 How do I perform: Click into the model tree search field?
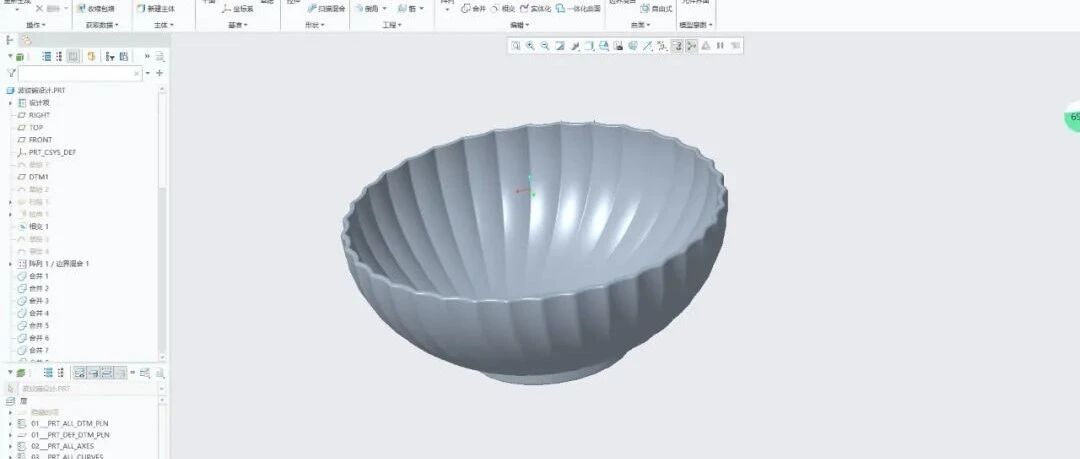tap(80, 73)
